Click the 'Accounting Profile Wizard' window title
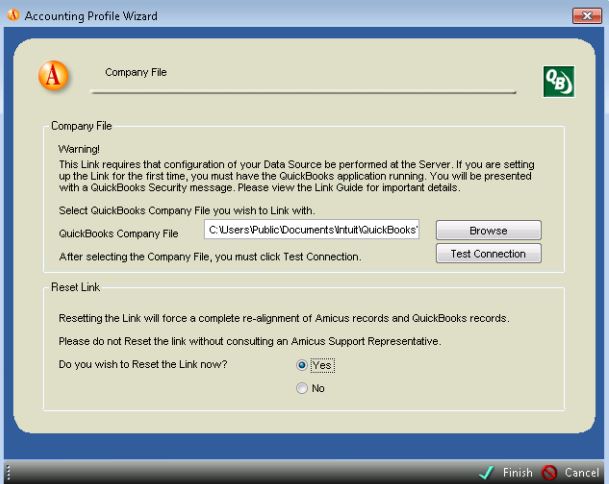 [91, 16]
